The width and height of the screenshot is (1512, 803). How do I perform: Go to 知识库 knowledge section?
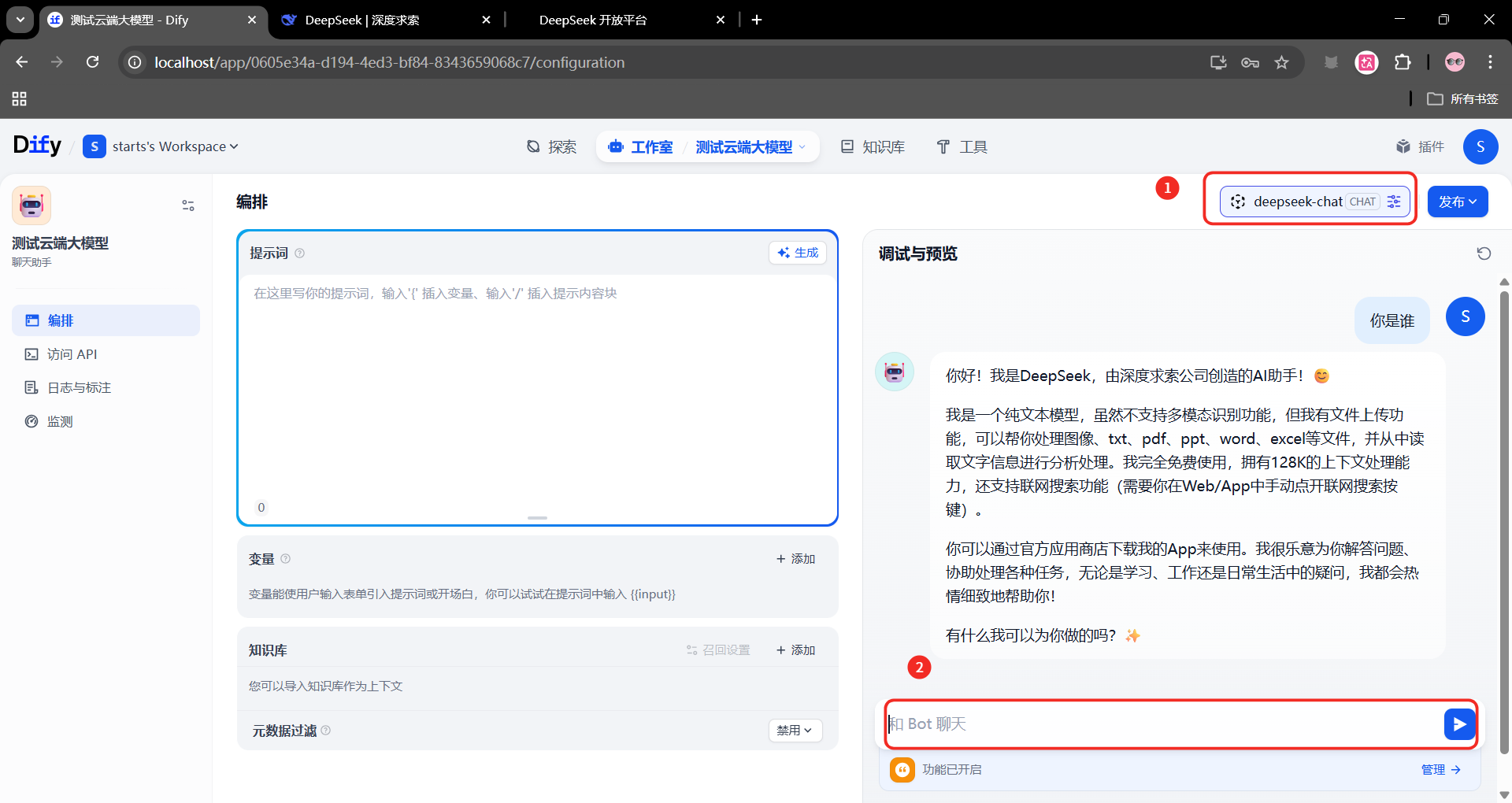coord(873,146)
